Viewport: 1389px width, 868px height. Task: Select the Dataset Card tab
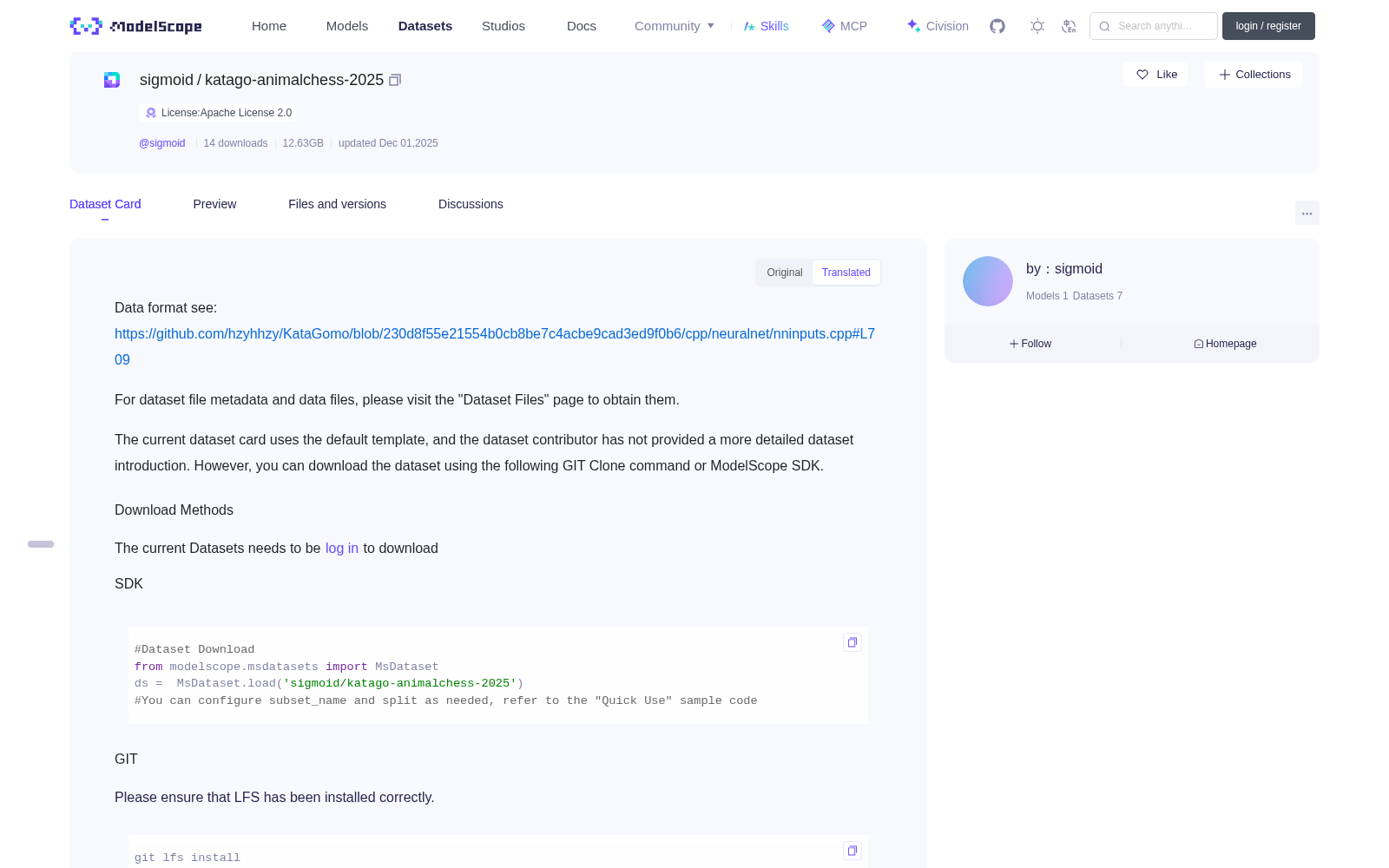tap(105, 204)
